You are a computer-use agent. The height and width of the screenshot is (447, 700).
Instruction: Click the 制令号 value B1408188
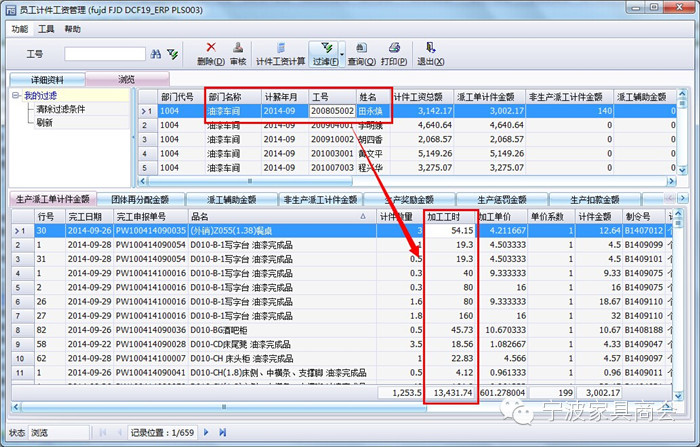coord(643,330)
